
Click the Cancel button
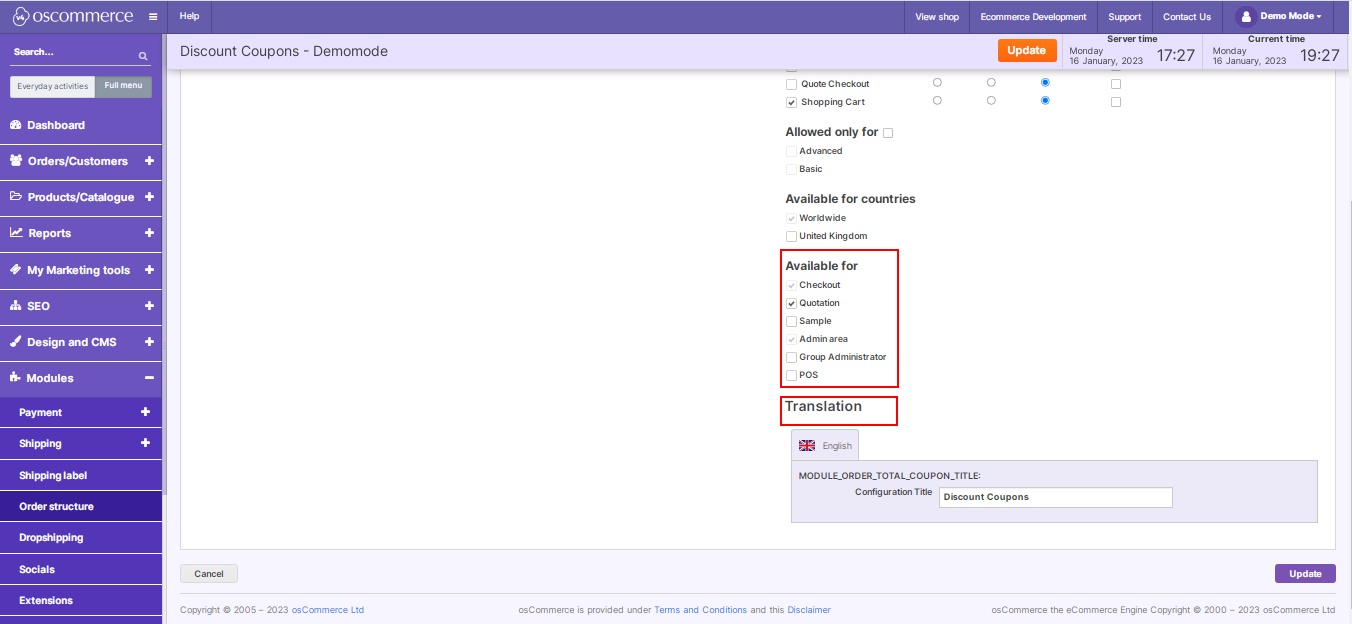(x=208, y=574)
